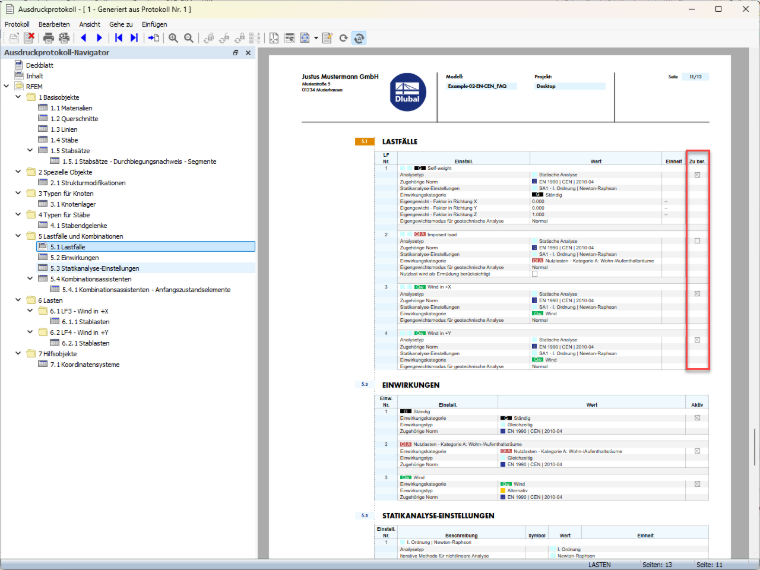The height and width of the screenshot is (570, 760).
Task: Open the Einfügen menu
Action: coord(154,24)
